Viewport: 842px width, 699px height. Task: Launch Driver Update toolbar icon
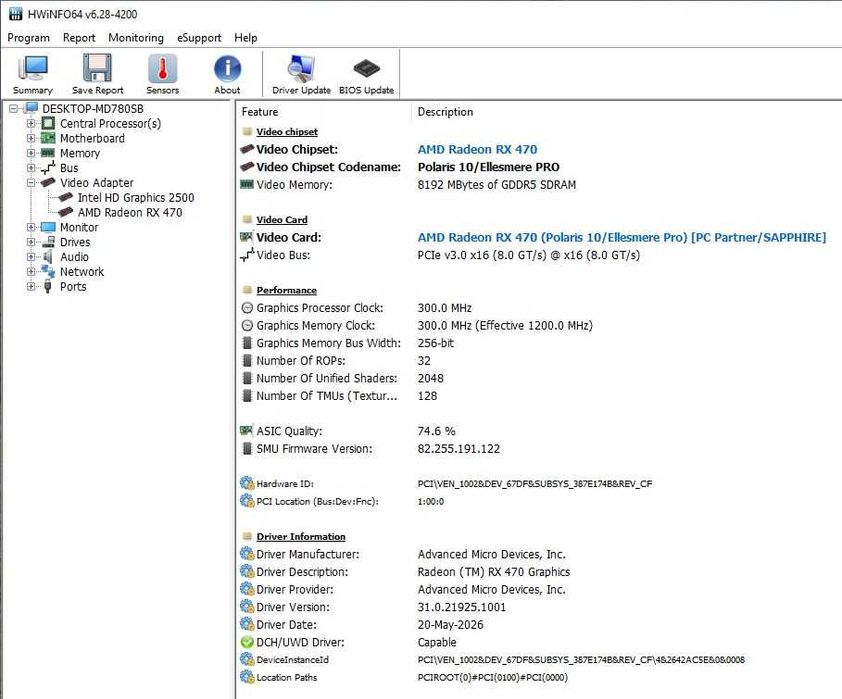coord(301,75)
